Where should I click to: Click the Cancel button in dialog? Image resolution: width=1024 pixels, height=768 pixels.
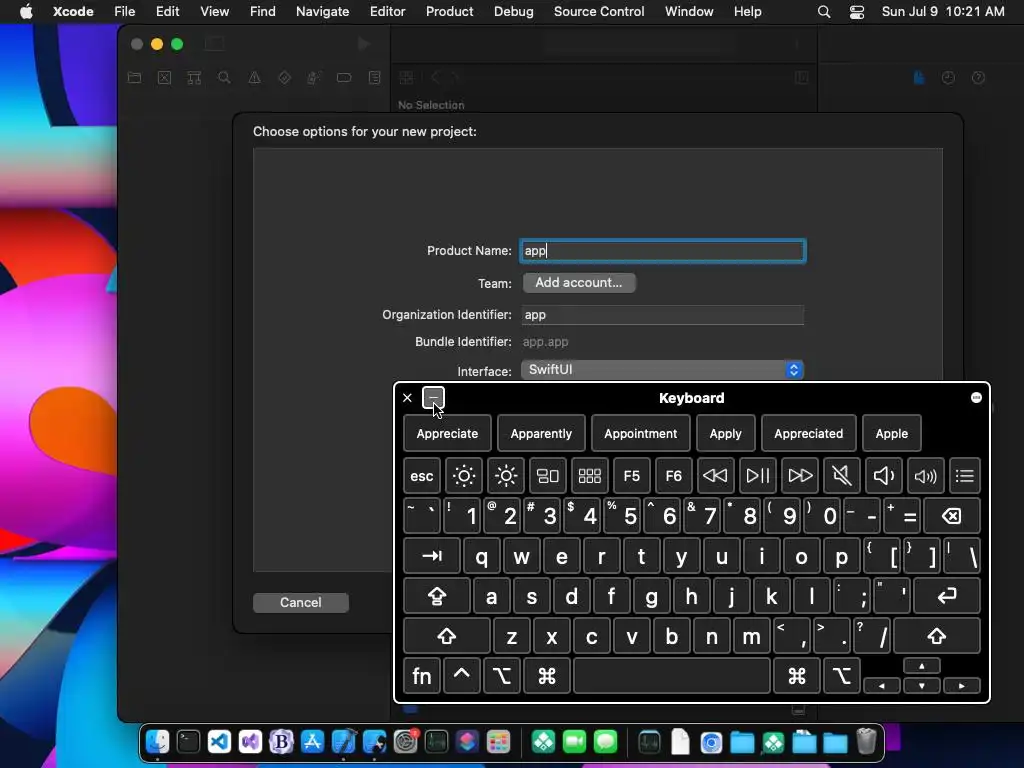pyautogui.click(x=300, y=602)
